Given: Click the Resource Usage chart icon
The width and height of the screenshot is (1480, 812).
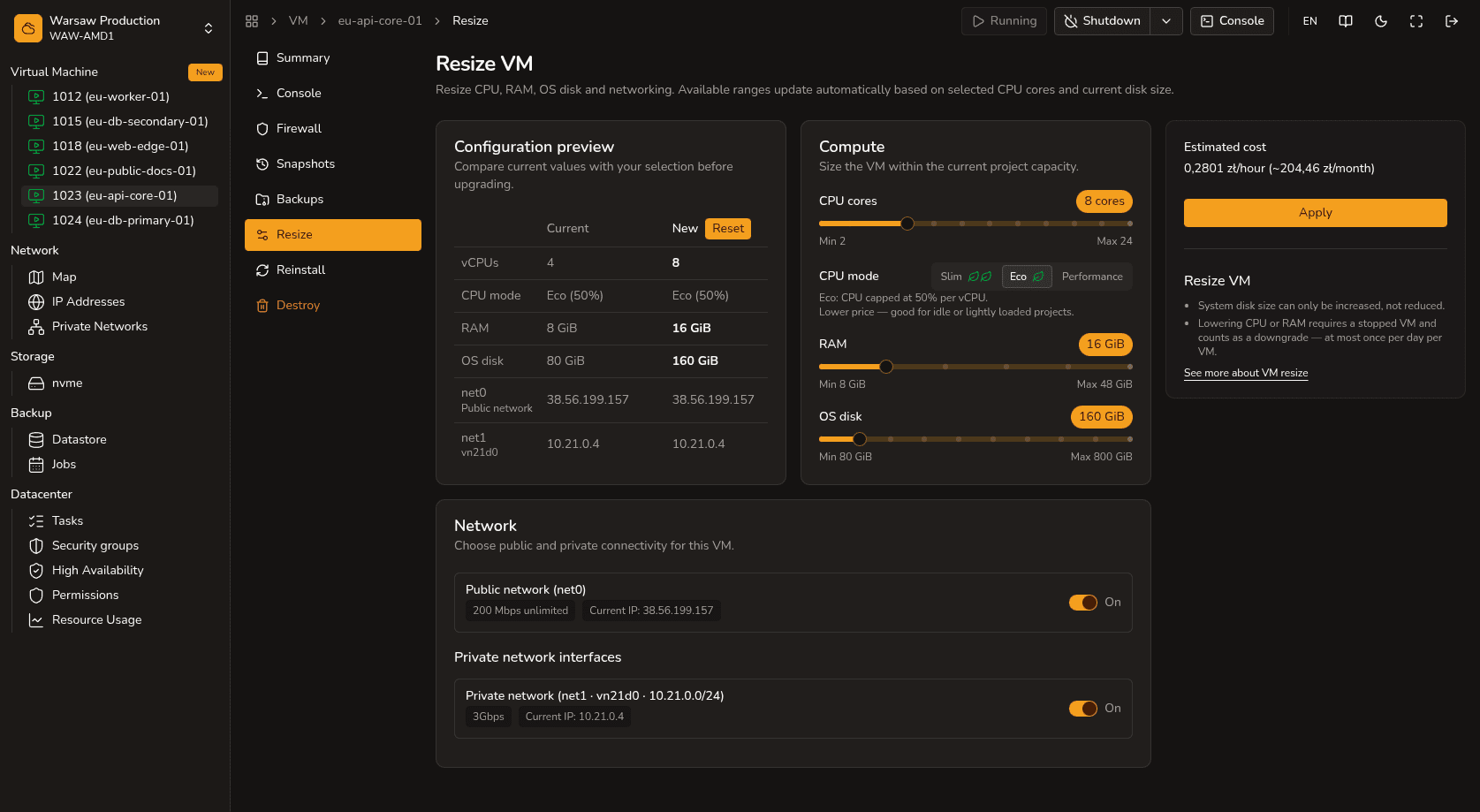Looking at the screenshot, I should 36,619.
